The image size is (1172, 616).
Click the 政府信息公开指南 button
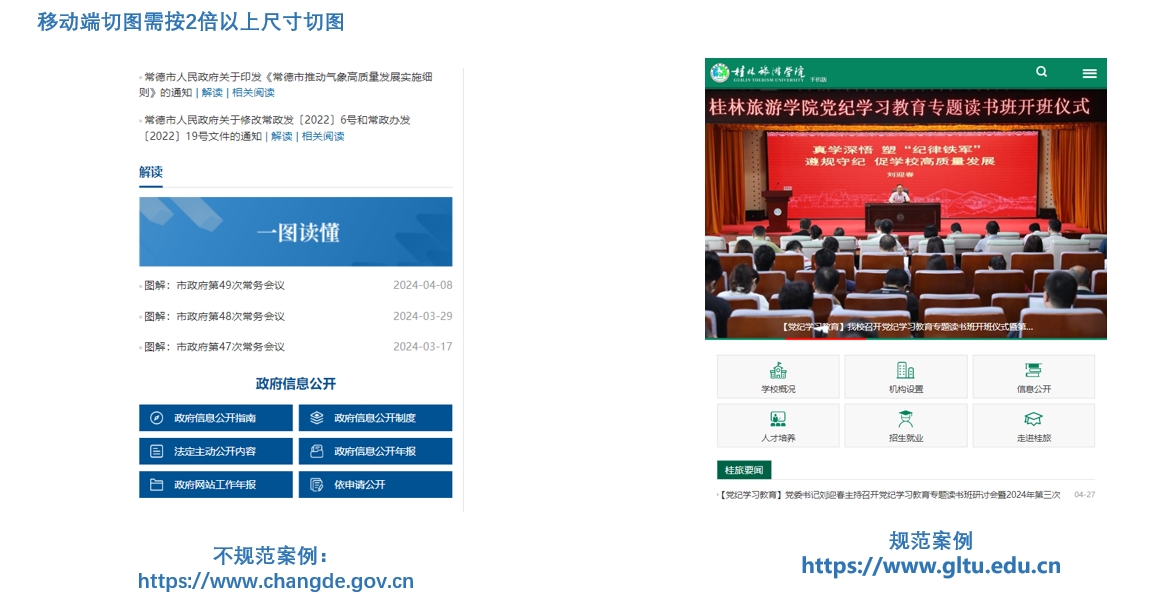point(215,418)
